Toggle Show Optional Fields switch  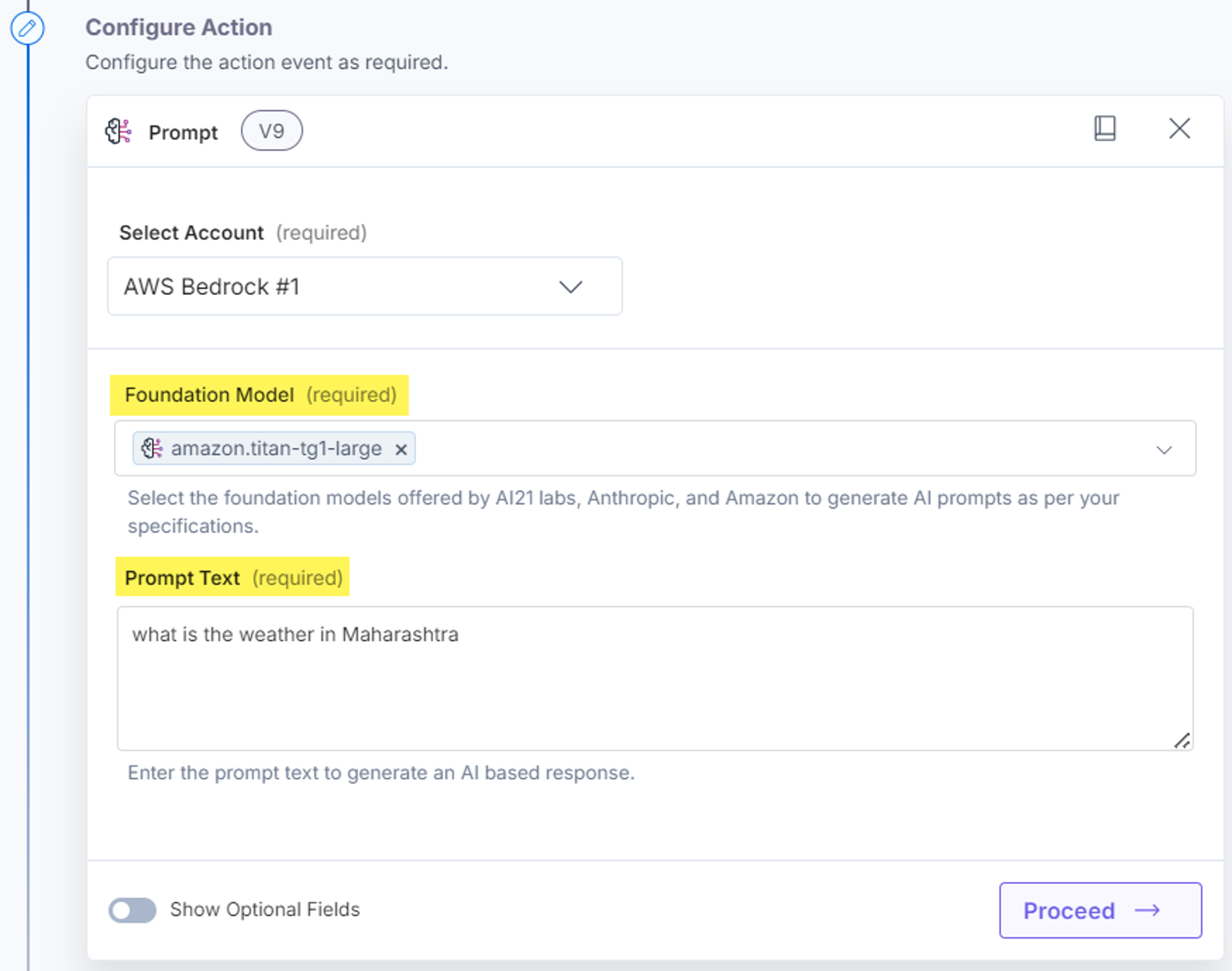click(133, 910)
